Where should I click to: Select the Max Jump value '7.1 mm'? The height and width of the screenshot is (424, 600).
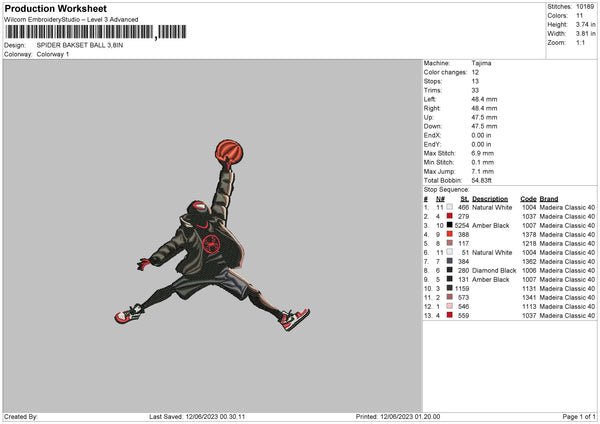(483, 171)
